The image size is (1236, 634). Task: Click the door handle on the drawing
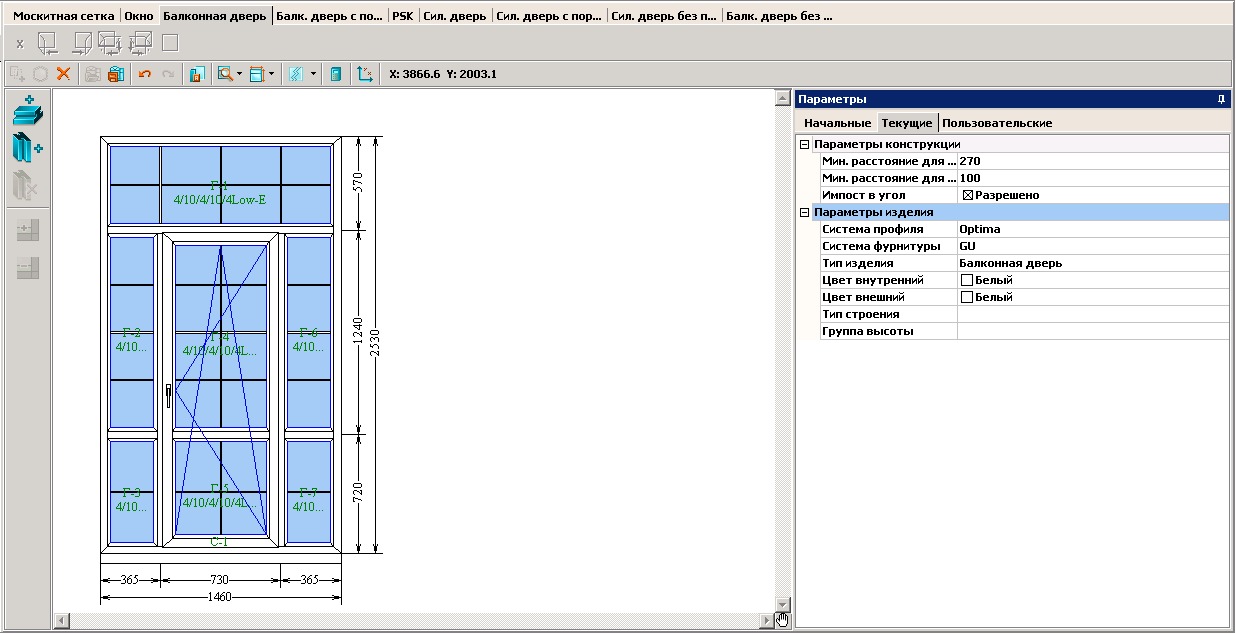click(x=170, y=395)
